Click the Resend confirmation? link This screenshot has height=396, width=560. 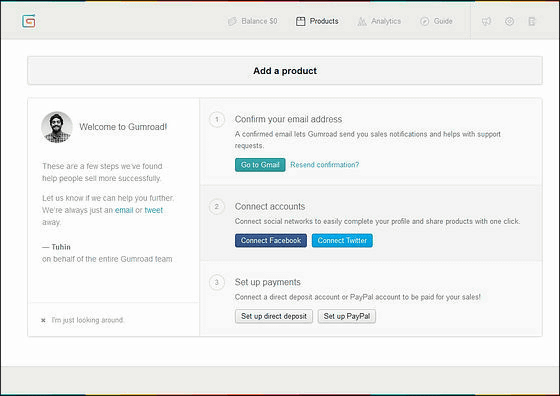(x=325, y=165)
